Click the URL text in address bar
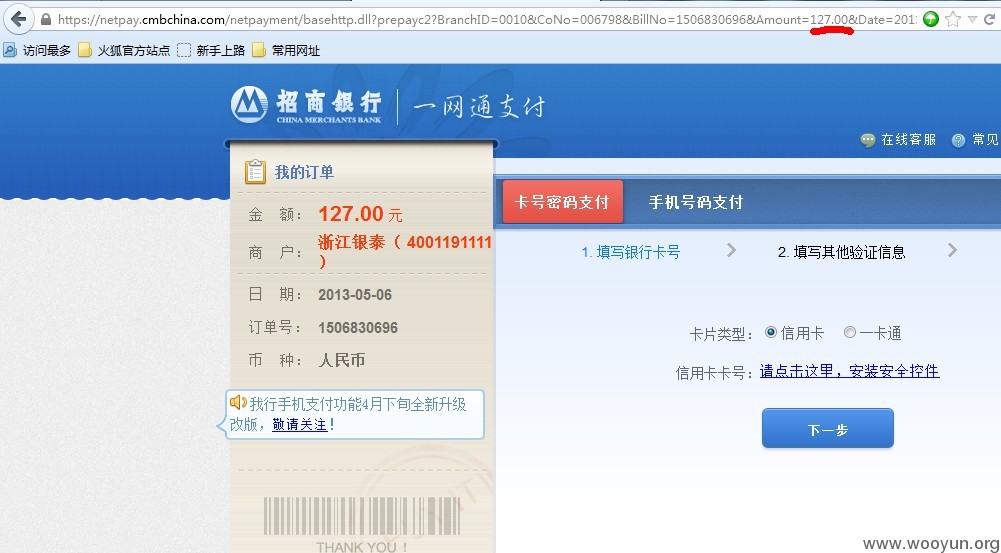This screenshot has height=553, width=1001. click(486, 20)
